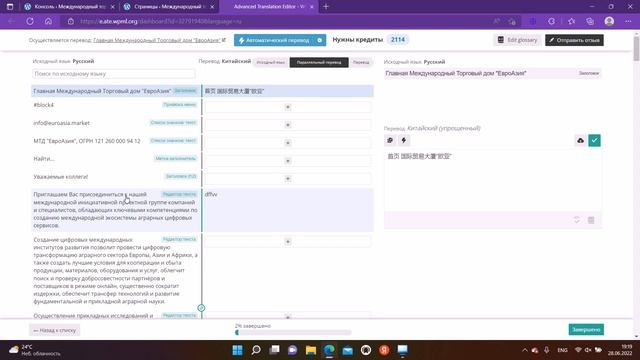Close the Advanced Translation Editor tab
This screenshot has width=640, height=360.
311,7
